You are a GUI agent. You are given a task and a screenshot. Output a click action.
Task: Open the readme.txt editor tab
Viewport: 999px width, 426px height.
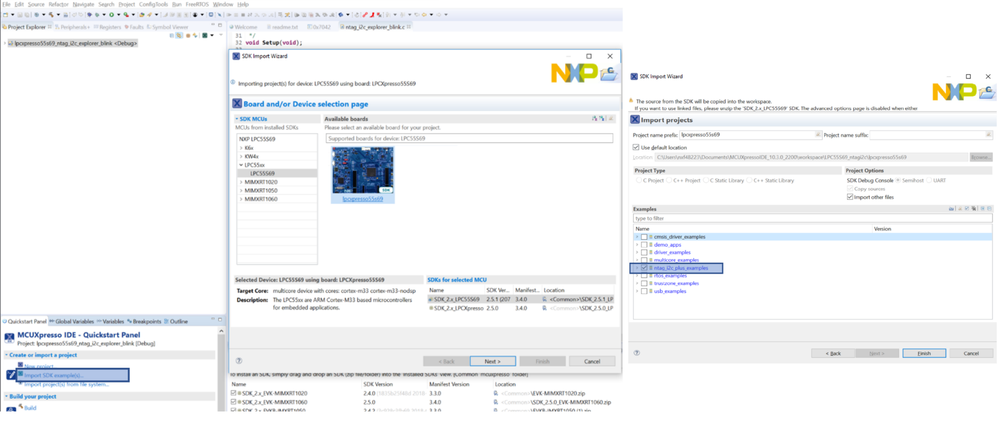coord(281,27)
